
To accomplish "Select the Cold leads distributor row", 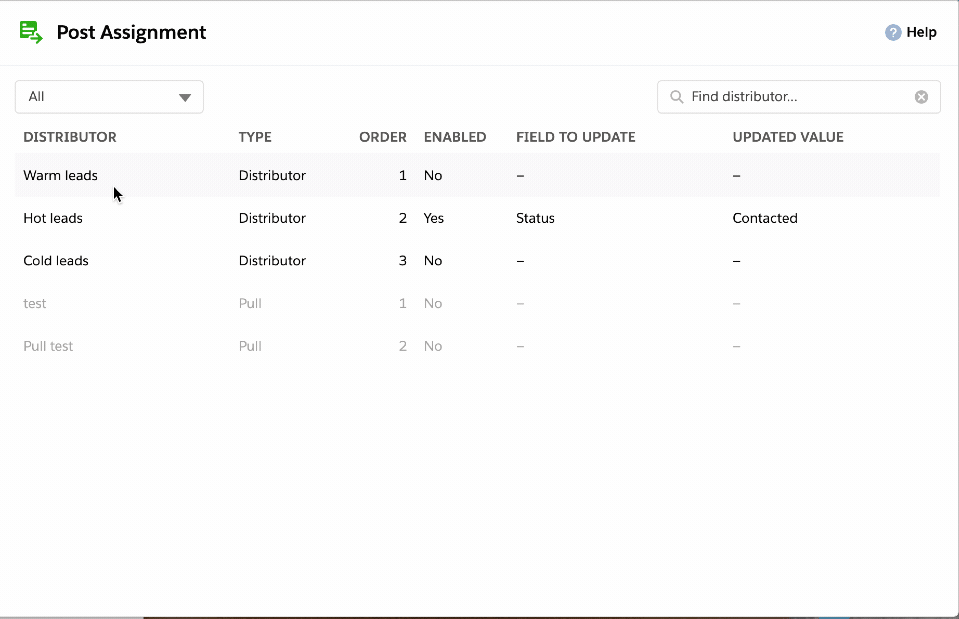I will pyautogui.click(x=478, y=261).
